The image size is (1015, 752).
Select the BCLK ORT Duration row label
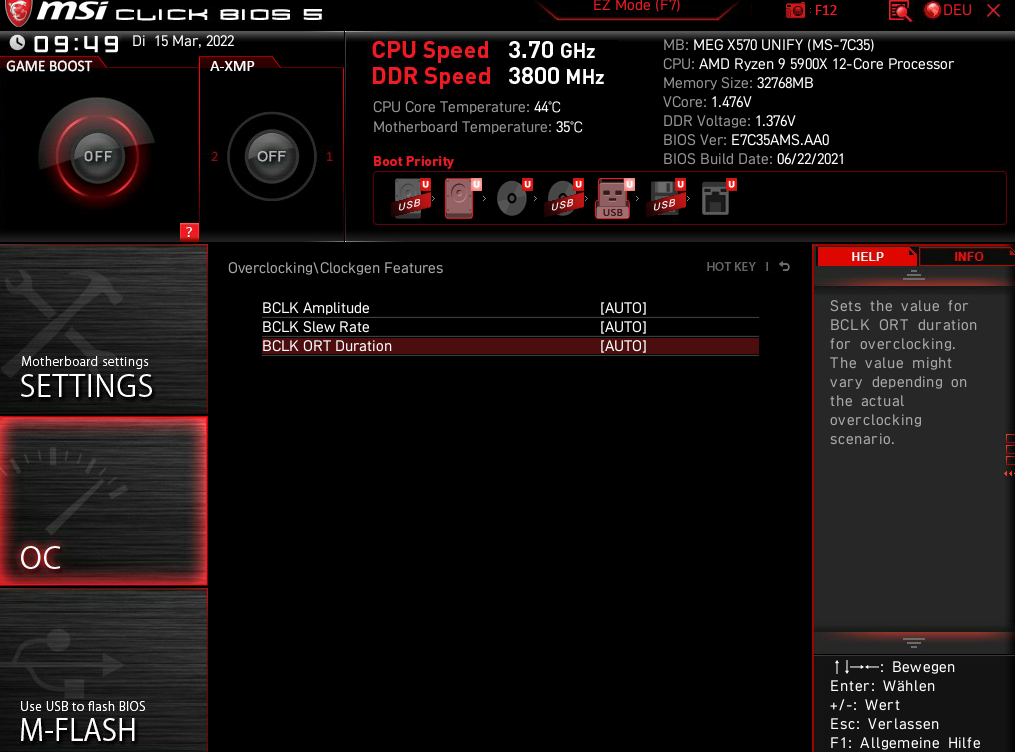click(327, 346)
